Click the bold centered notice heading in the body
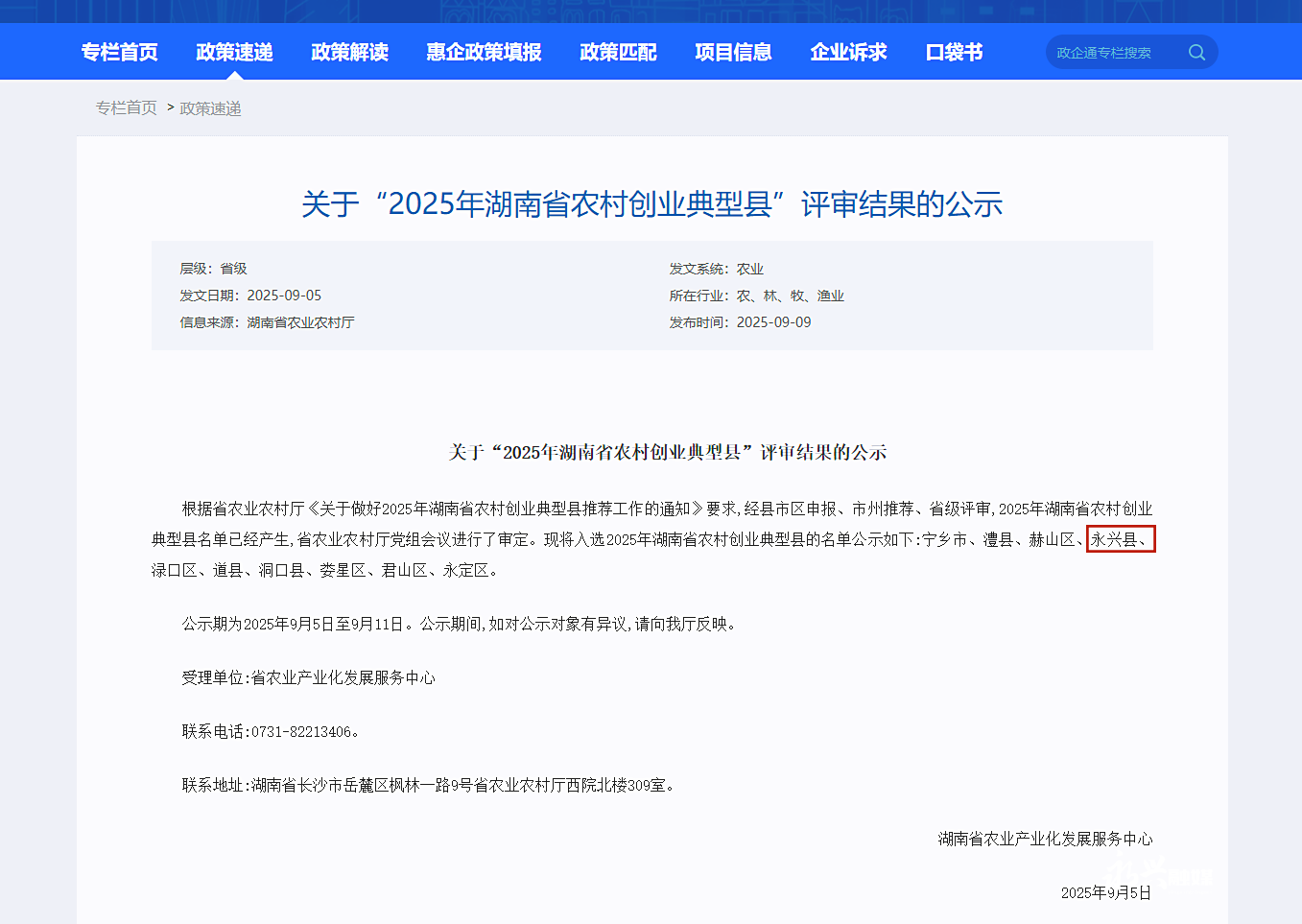Image resolution: width=1302 pixels, height=924 pixels. [x=667, y=452]
